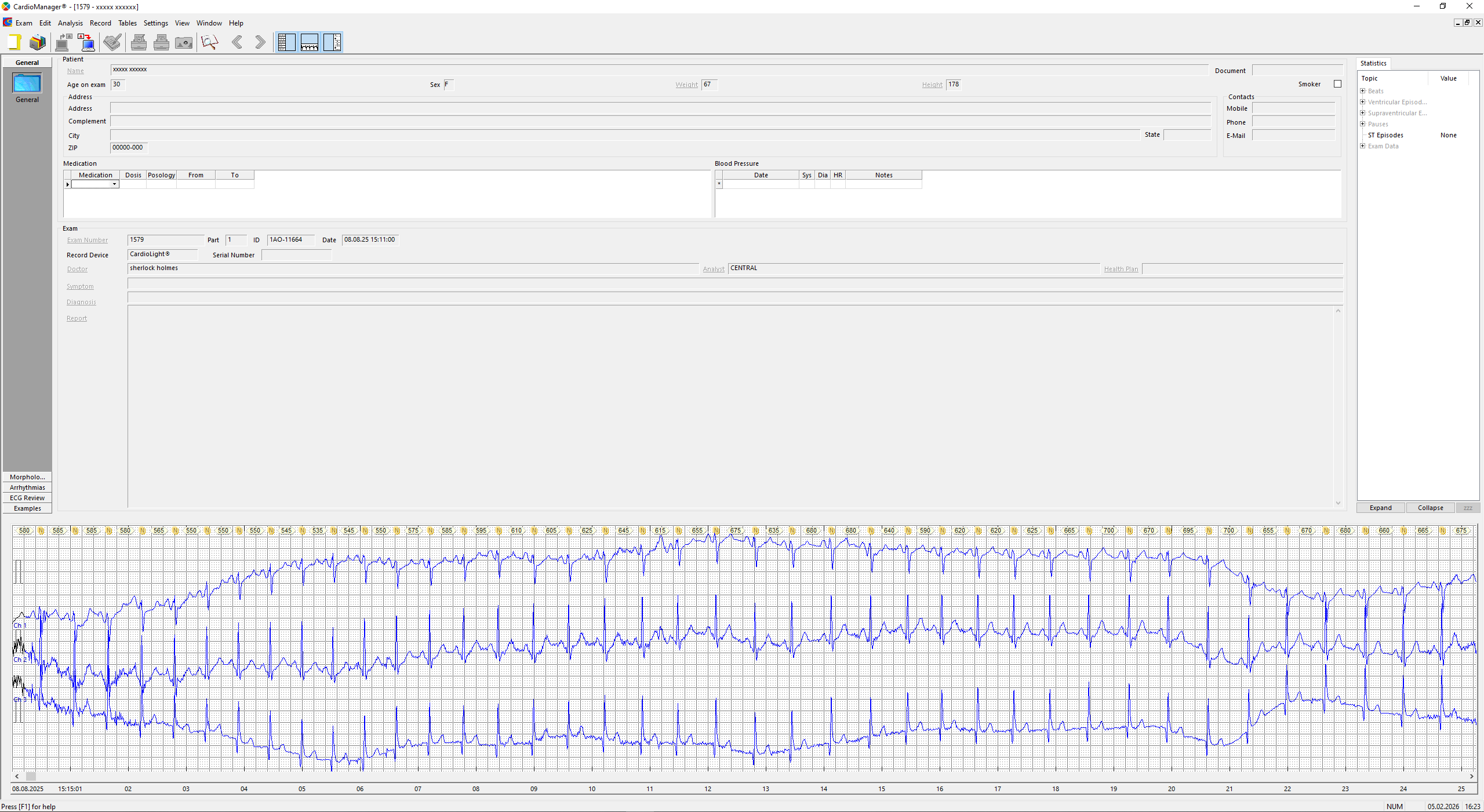Expand the Exam Data tree node
The width and height of the screenshot is (1484, 812).
coord(1363,146)
